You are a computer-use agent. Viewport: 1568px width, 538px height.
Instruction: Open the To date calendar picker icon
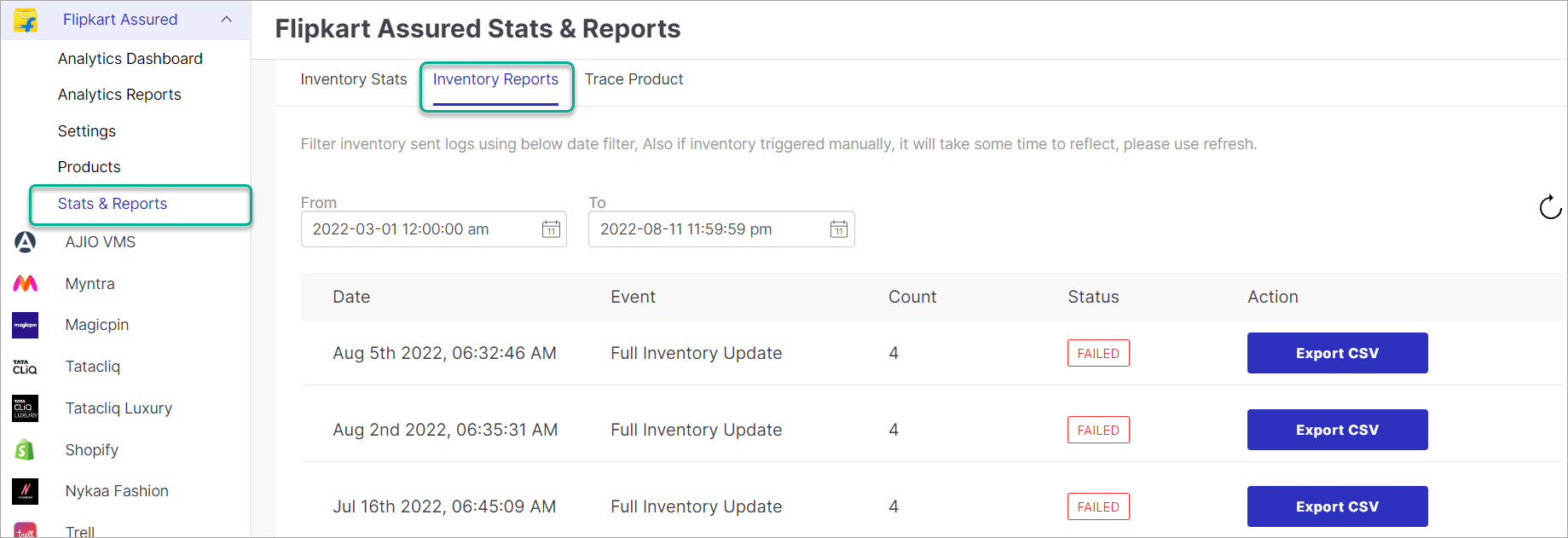[838, 229]
